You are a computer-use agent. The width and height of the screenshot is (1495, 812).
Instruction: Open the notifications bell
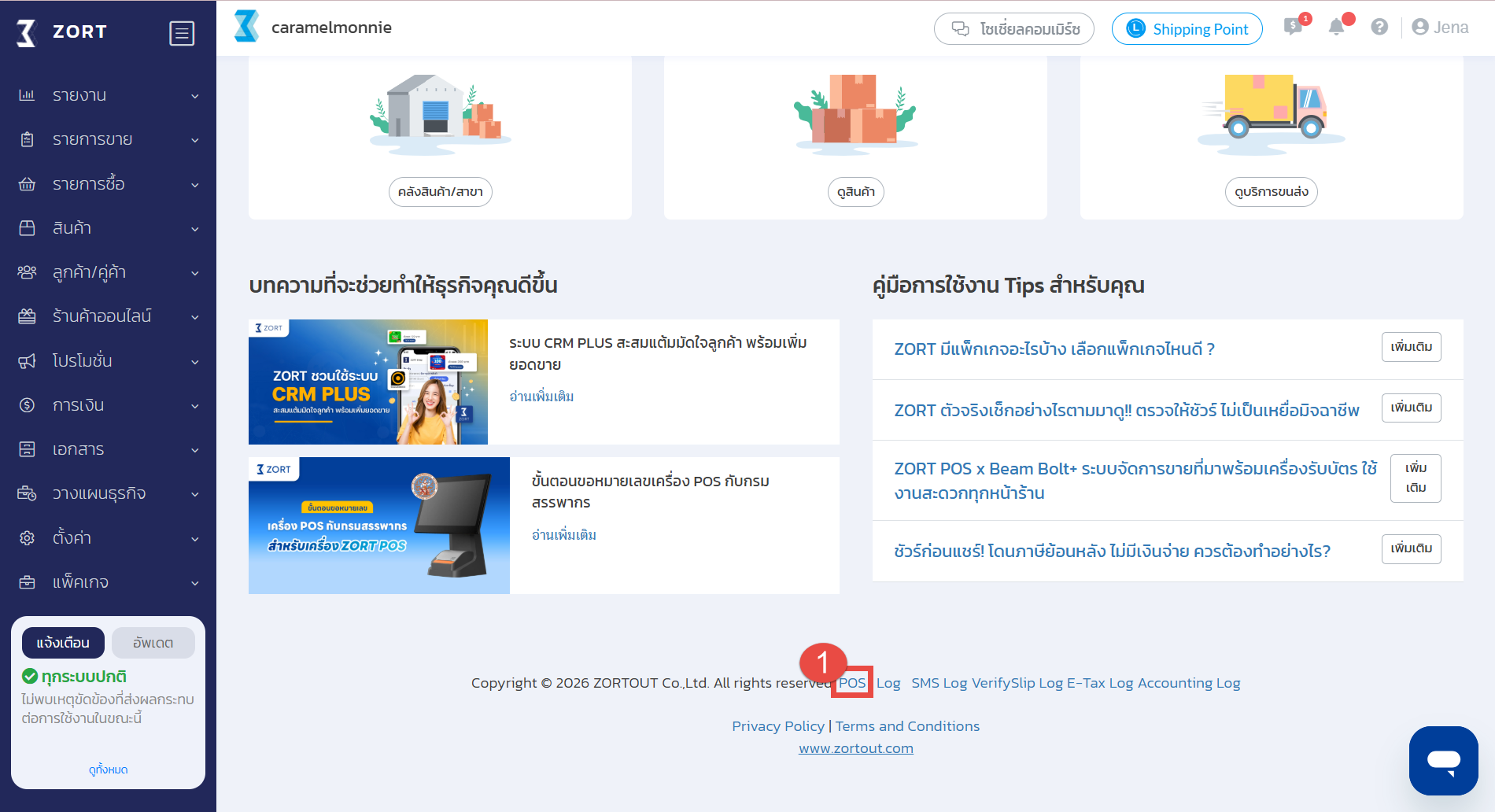coord(1336,28)
